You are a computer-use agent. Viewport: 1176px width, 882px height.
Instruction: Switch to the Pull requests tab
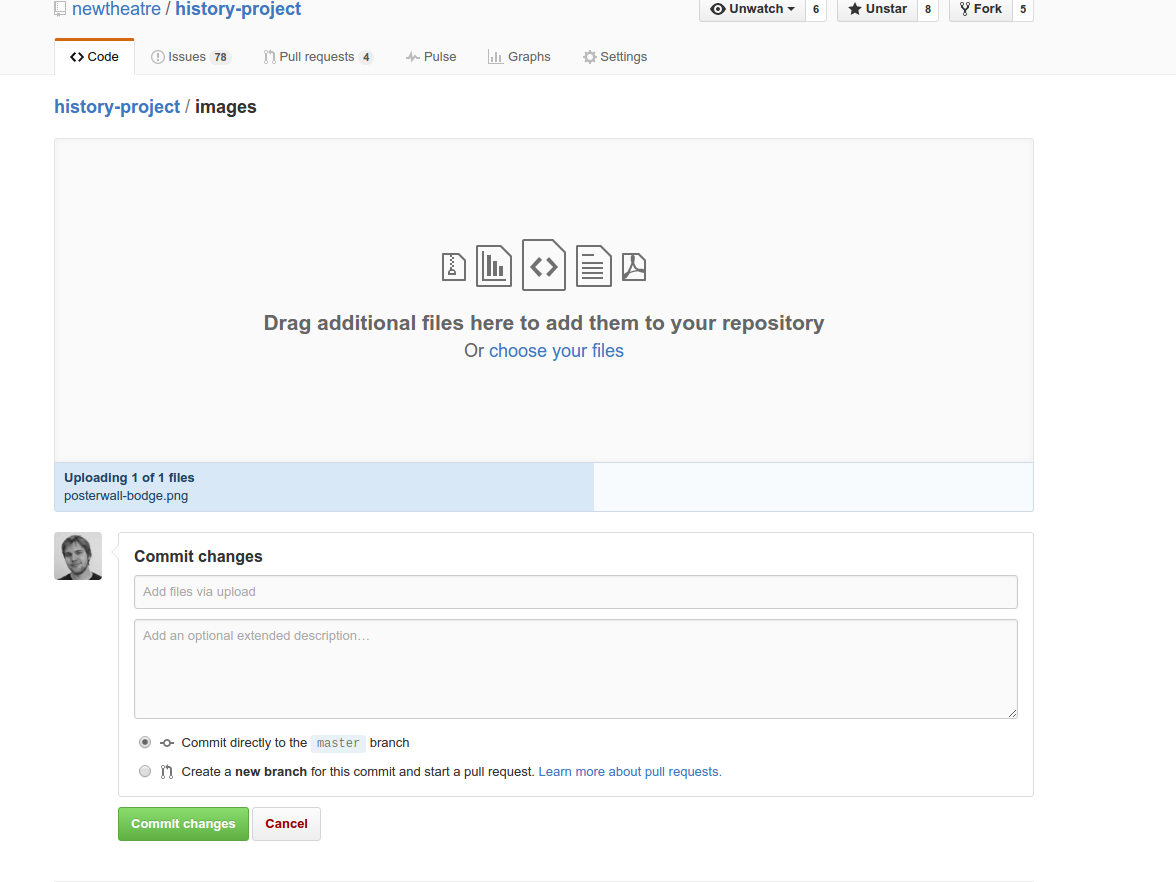tap(318, 57)
